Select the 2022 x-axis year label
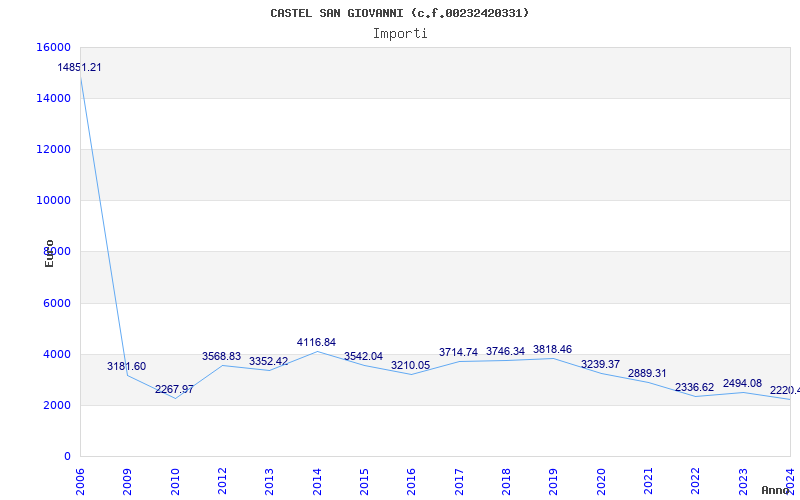 coord(695,482)
